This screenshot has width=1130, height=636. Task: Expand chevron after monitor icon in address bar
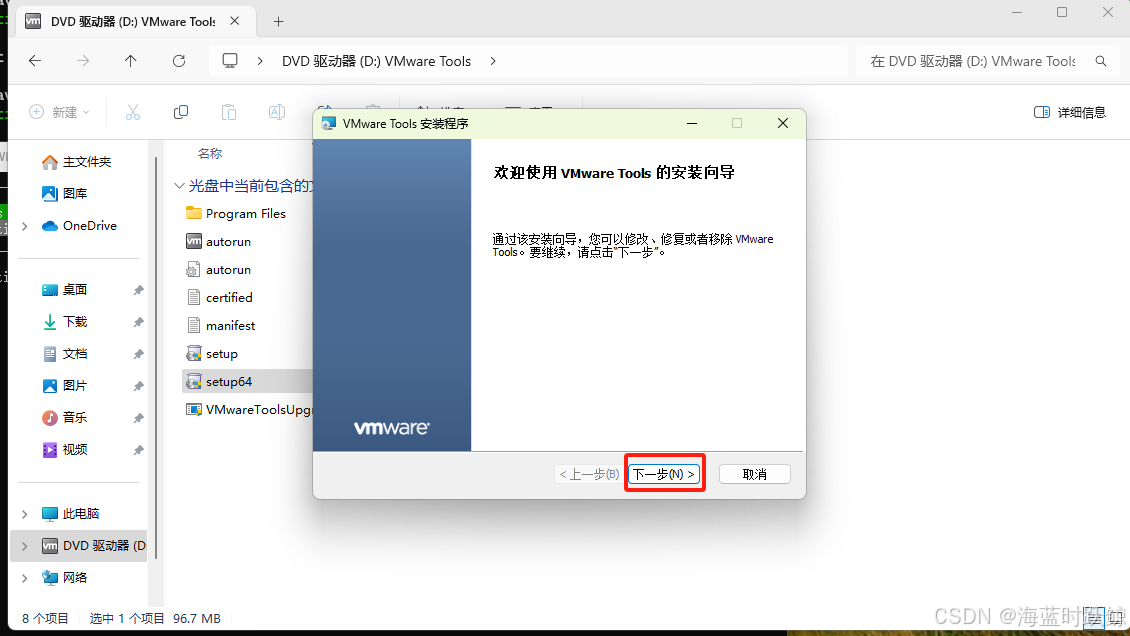click(x=260, y=61)
